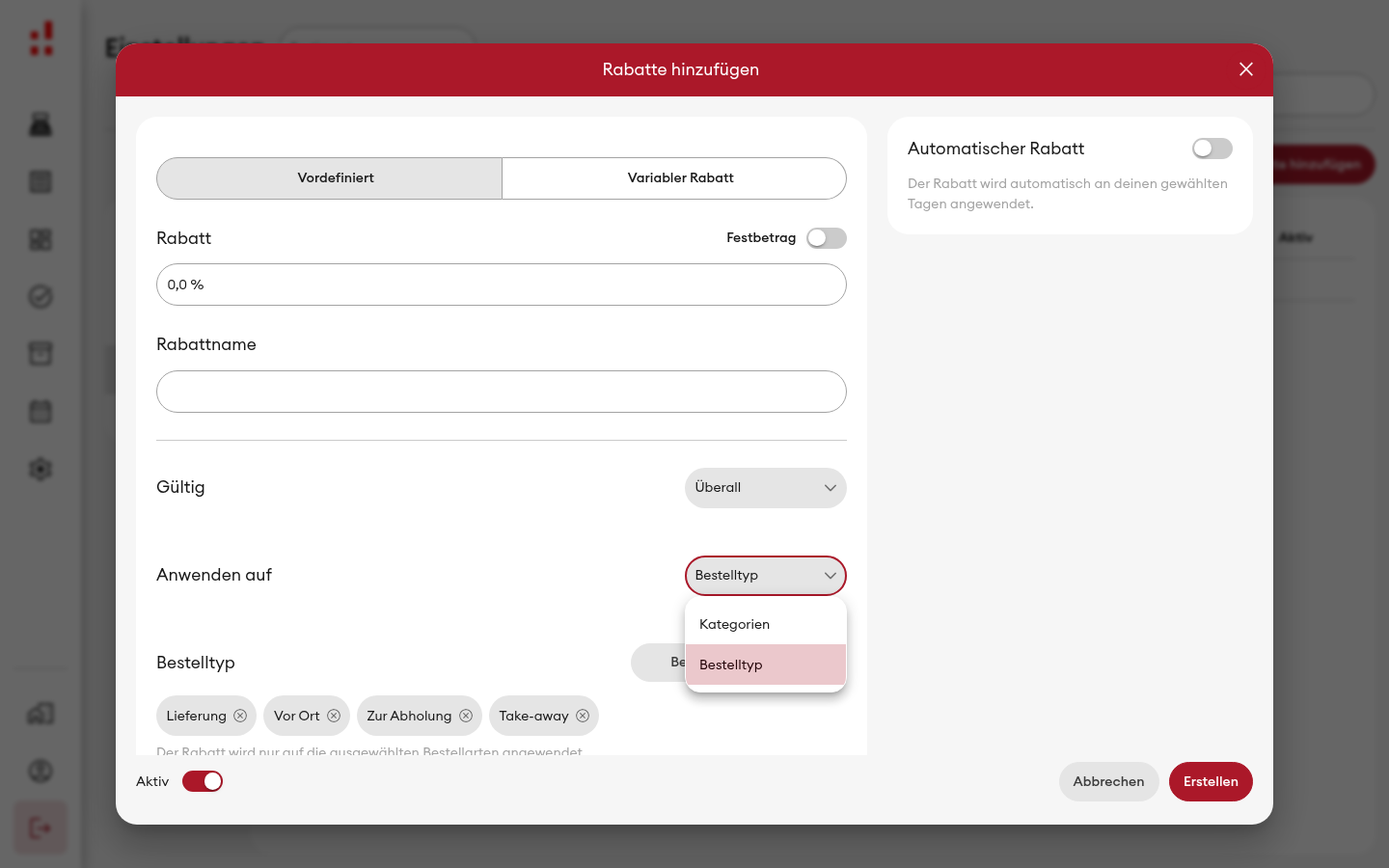
Task: Remove the Lieferung chip
Action: pyautogui.click(x=240, y=716)
